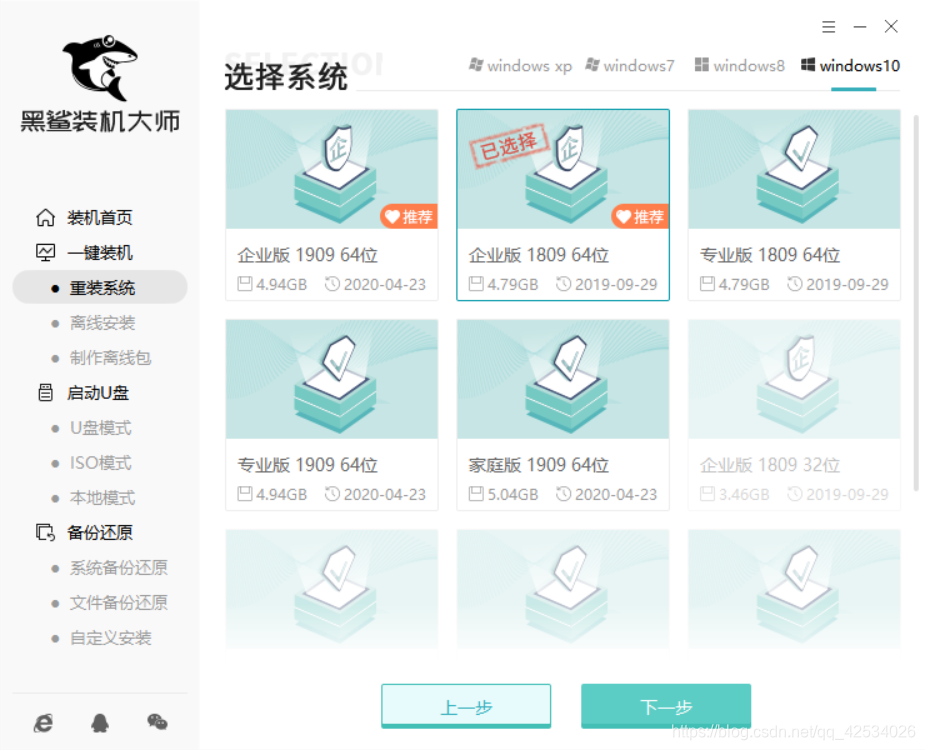Click the shark logo image

100,68
